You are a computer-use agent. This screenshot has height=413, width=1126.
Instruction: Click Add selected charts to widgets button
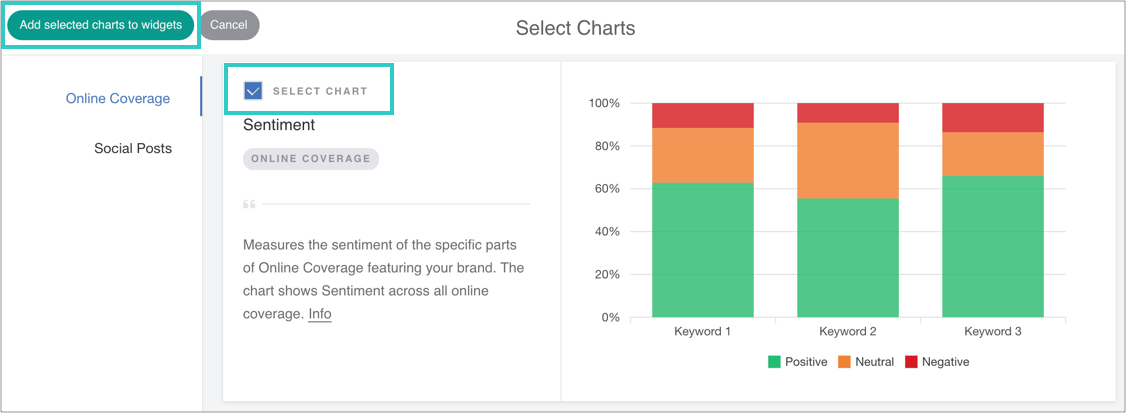coord(100,25)
